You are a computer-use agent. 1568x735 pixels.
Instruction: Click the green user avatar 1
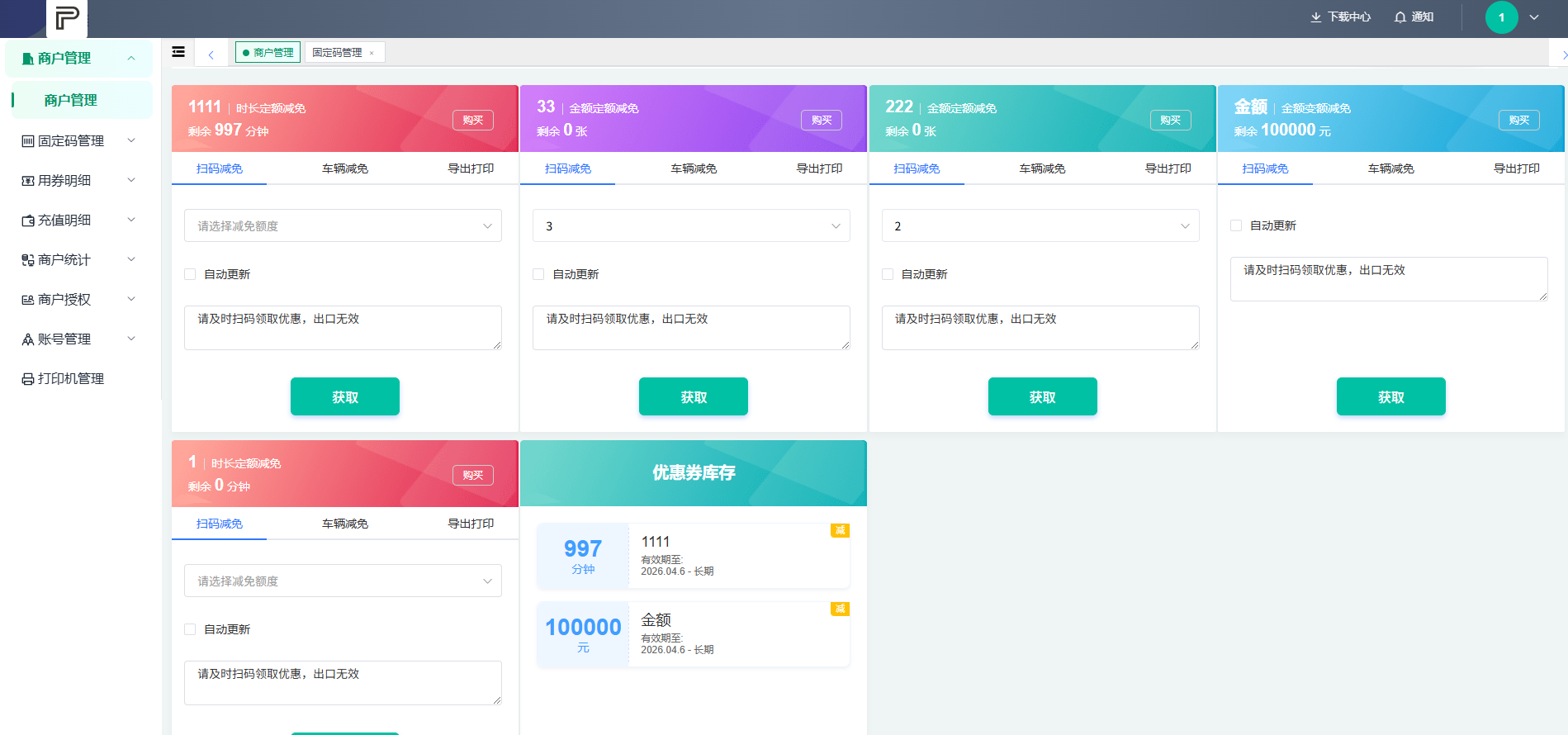[x=1501, y=17]
